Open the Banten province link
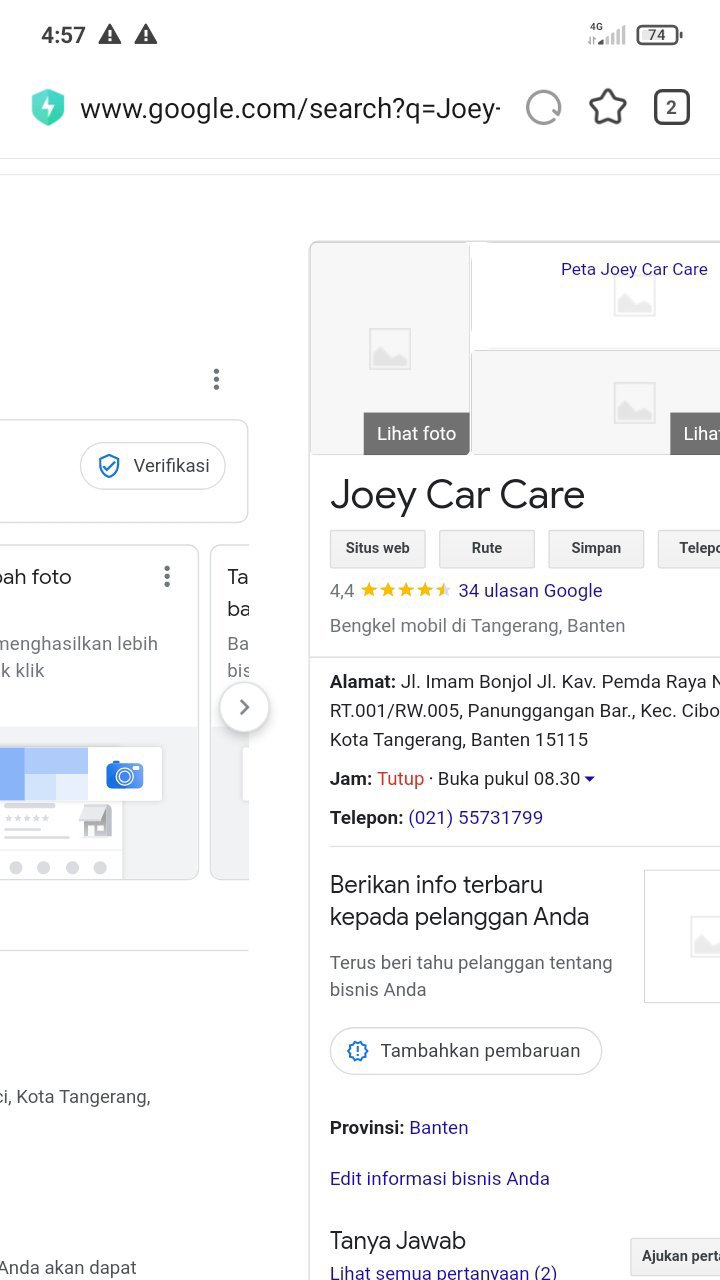 (x=439, y=1128)
